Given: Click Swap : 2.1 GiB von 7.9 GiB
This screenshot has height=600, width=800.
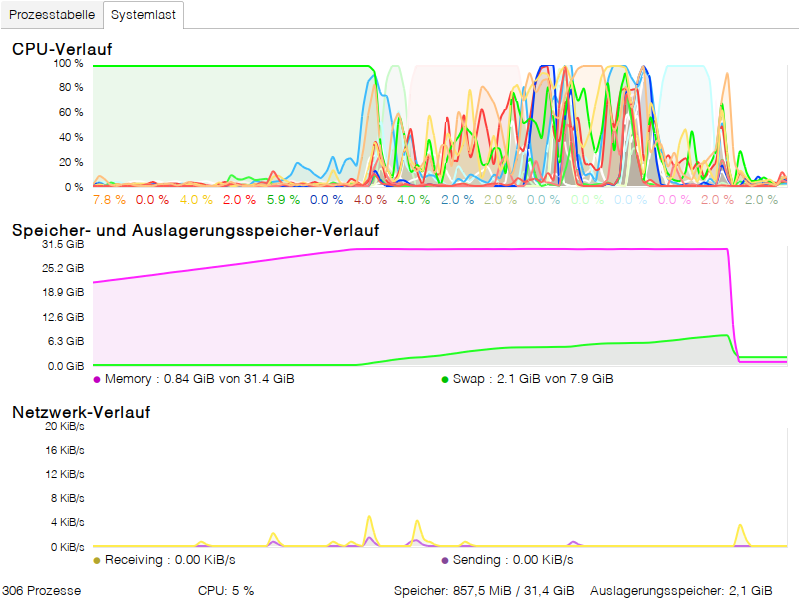Looking at the screenshot, I should click(x=533, y=379).
